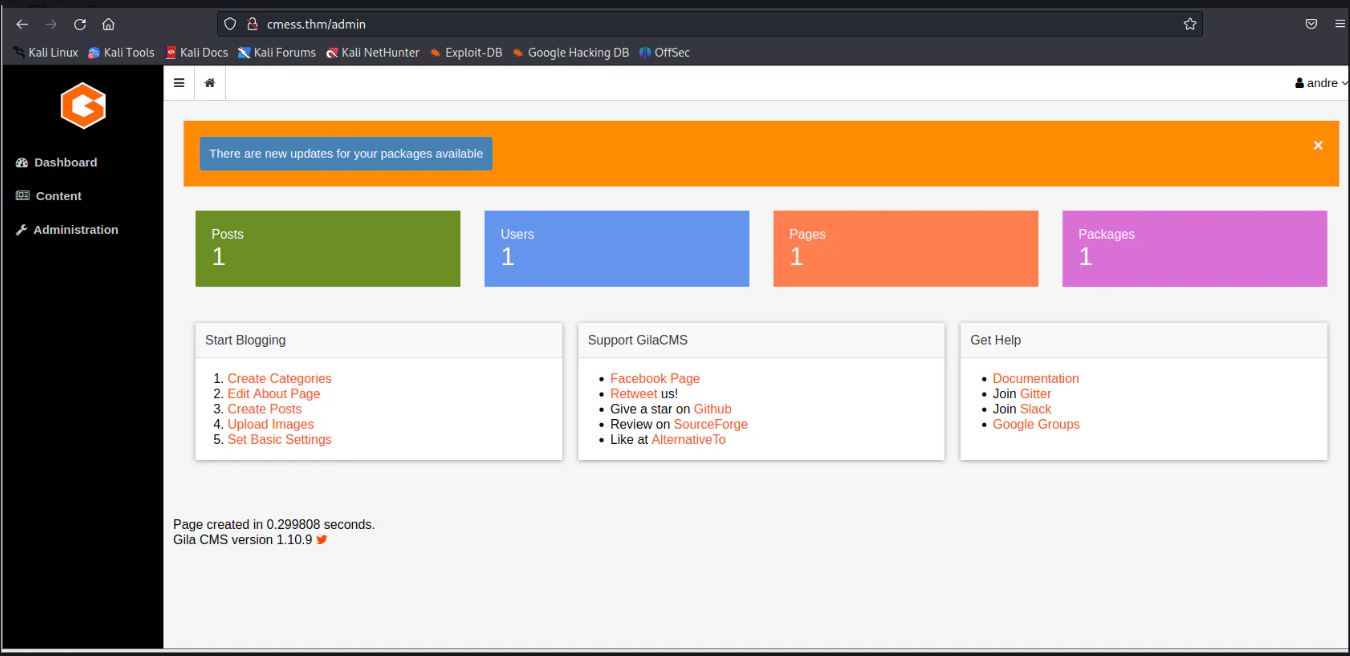Click the browser back arrow

point(22,24)
